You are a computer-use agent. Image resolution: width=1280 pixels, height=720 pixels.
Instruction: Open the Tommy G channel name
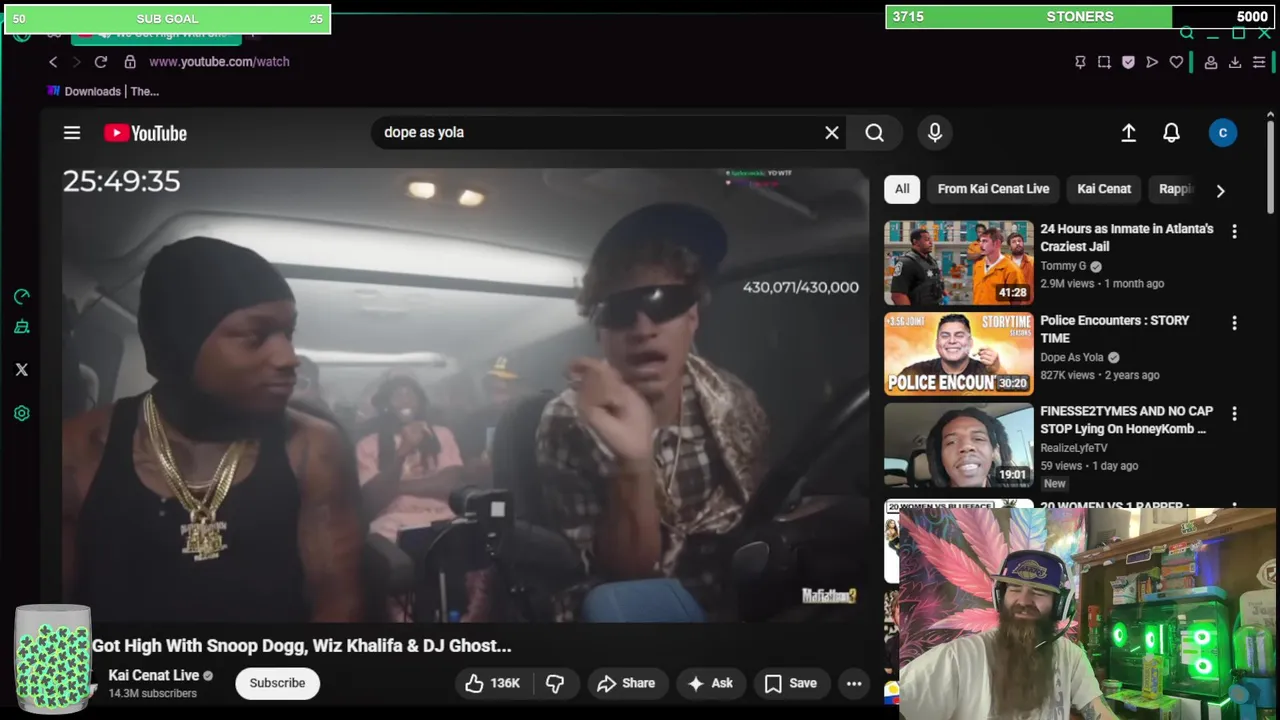click(1063, 266)
